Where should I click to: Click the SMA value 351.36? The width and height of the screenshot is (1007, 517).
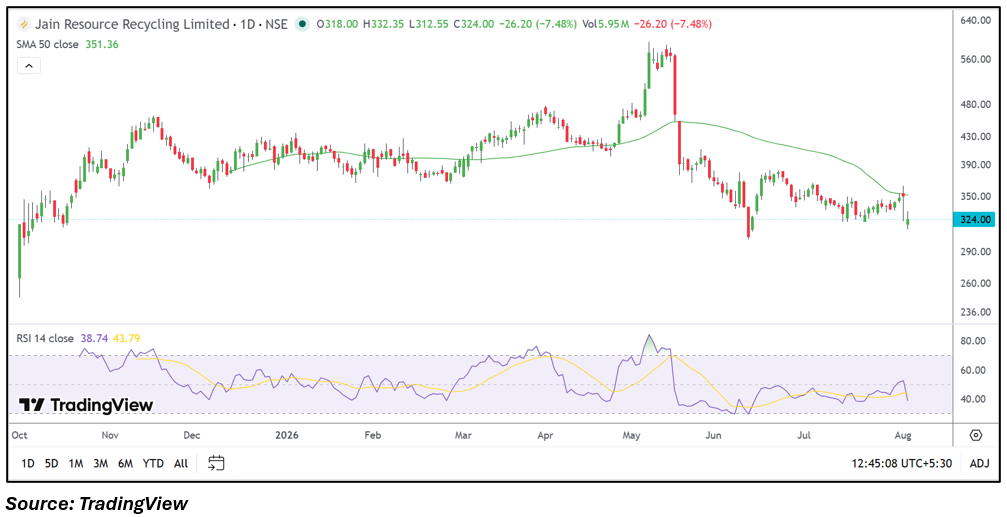pyautogui.click(x=102, y=44)
